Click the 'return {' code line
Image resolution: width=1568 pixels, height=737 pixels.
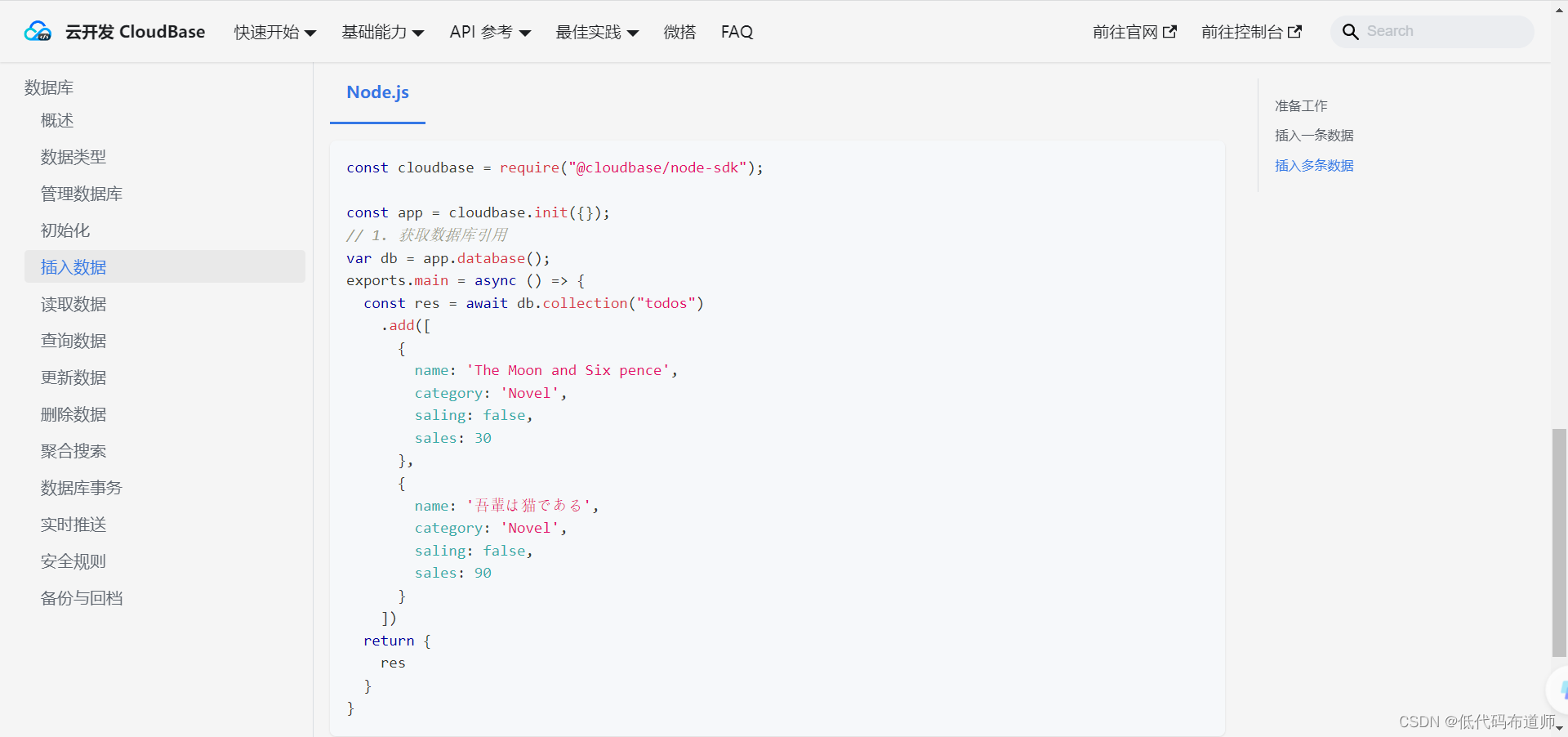(x=397, y=641)
